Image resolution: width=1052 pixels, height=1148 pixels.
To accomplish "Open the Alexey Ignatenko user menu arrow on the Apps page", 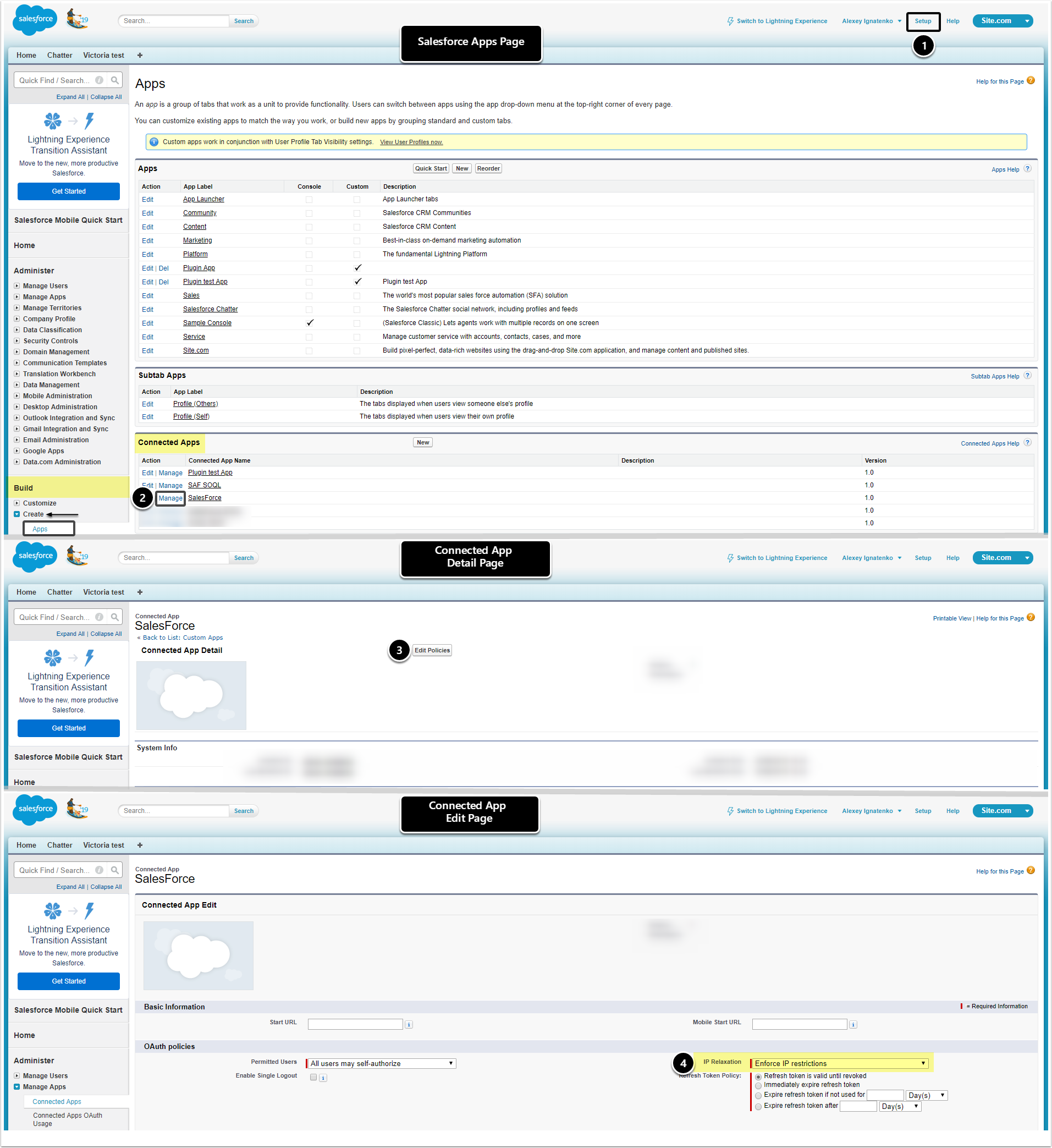I will tap(900, 21).
